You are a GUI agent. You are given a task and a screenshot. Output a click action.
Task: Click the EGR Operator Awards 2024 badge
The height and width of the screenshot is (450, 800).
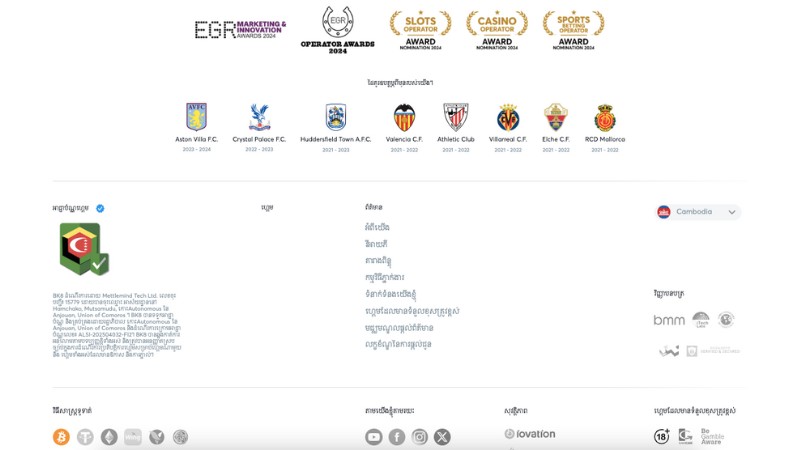[x=337, y=28]
